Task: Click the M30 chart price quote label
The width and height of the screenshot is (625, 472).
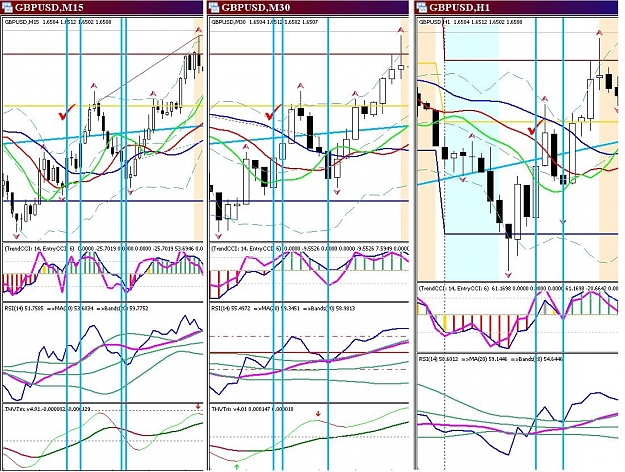Action: coord(265,22)
